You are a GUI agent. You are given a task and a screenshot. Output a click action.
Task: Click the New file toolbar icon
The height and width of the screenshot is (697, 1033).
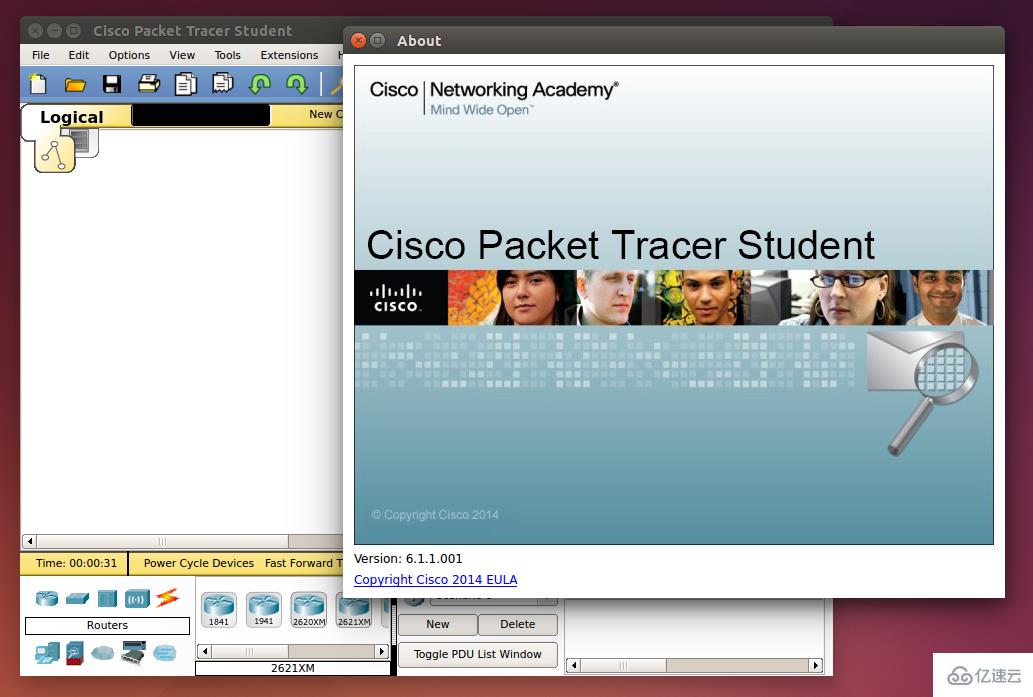click(38, 84)
